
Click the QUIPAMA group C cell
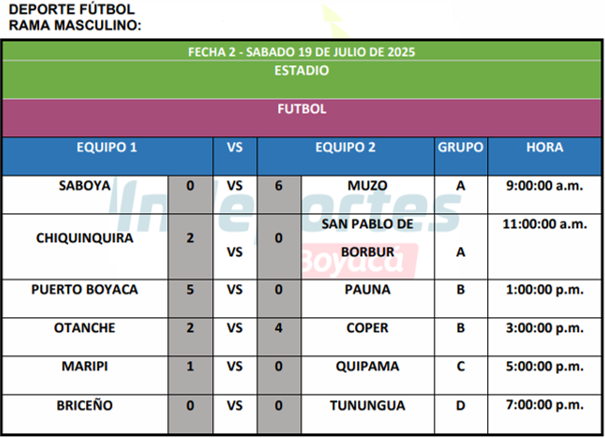pos(461,375)
